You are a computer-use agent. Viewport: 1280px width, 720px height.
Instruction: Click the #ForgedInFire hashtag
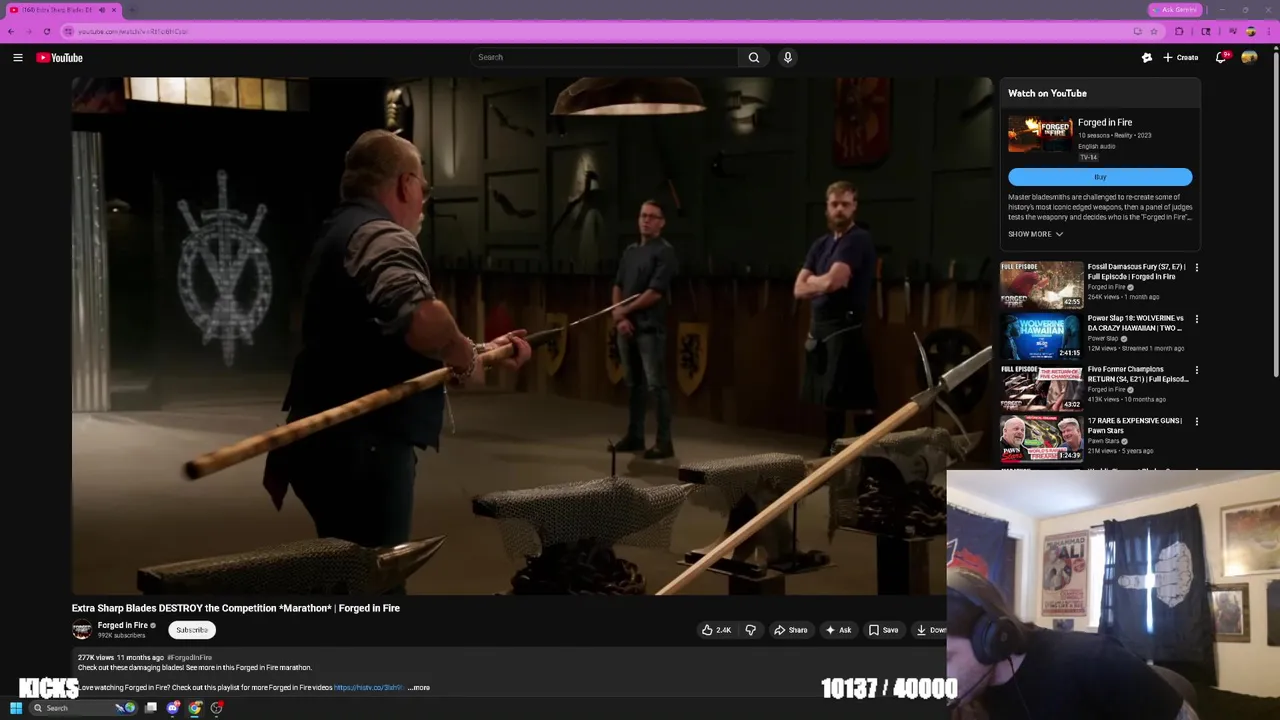pyautogui.click(x=190, y=658)
